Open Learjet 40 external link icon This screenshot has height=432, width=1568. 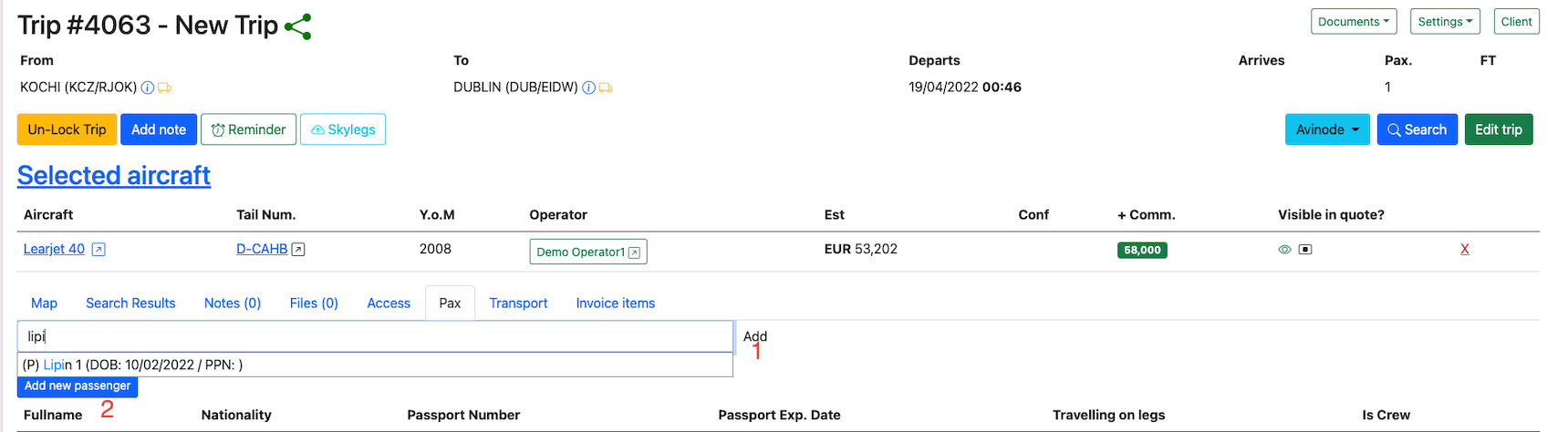99,250
